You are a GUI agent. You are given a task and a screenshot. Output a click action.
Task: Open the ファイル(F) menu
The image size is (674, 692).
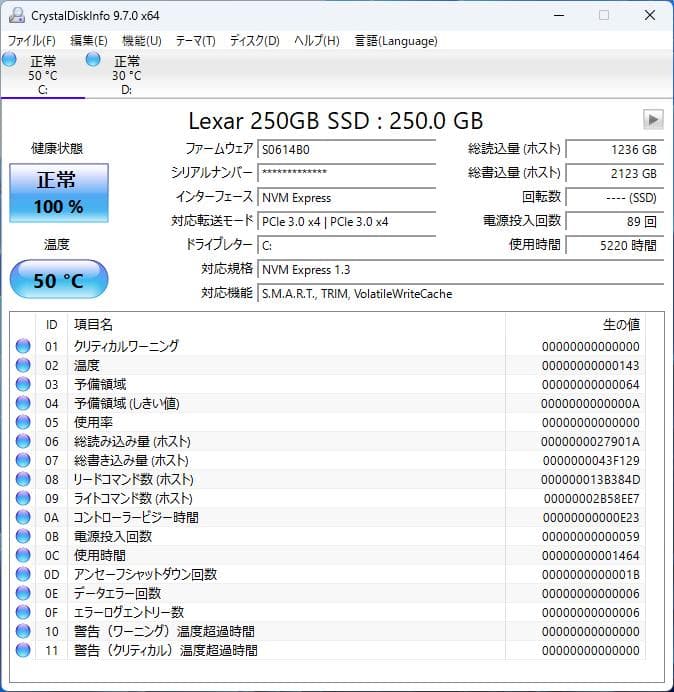pos(32,41)
